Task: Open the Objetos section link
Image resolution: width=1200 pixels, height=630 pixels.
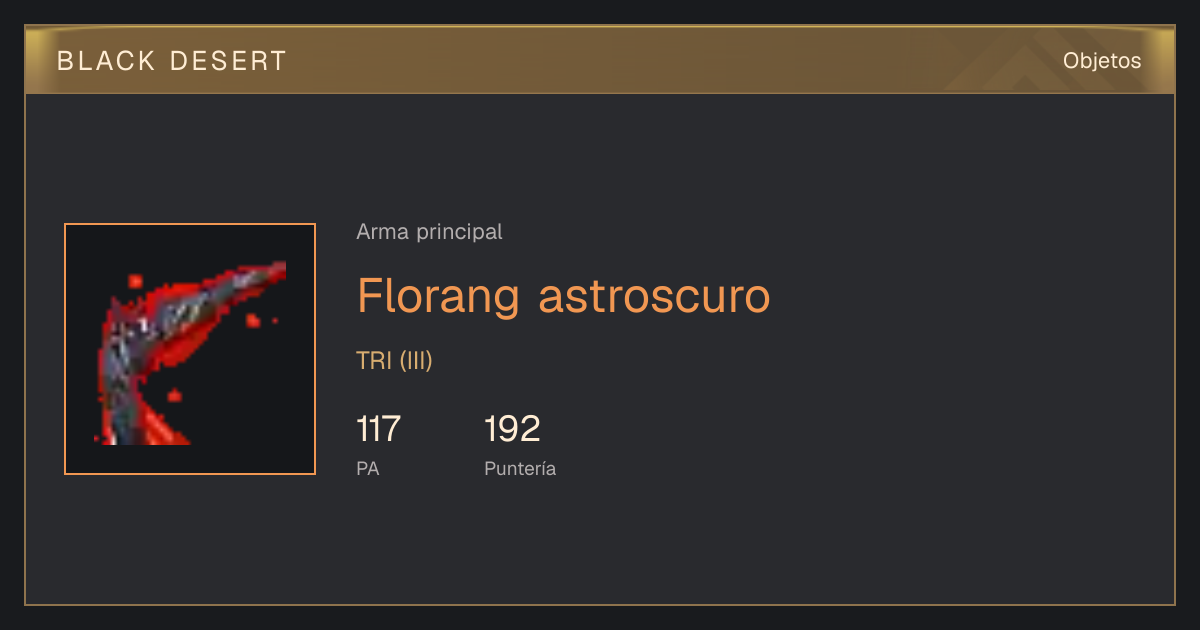Action: pyautogui.click(x=1102, y=61)
